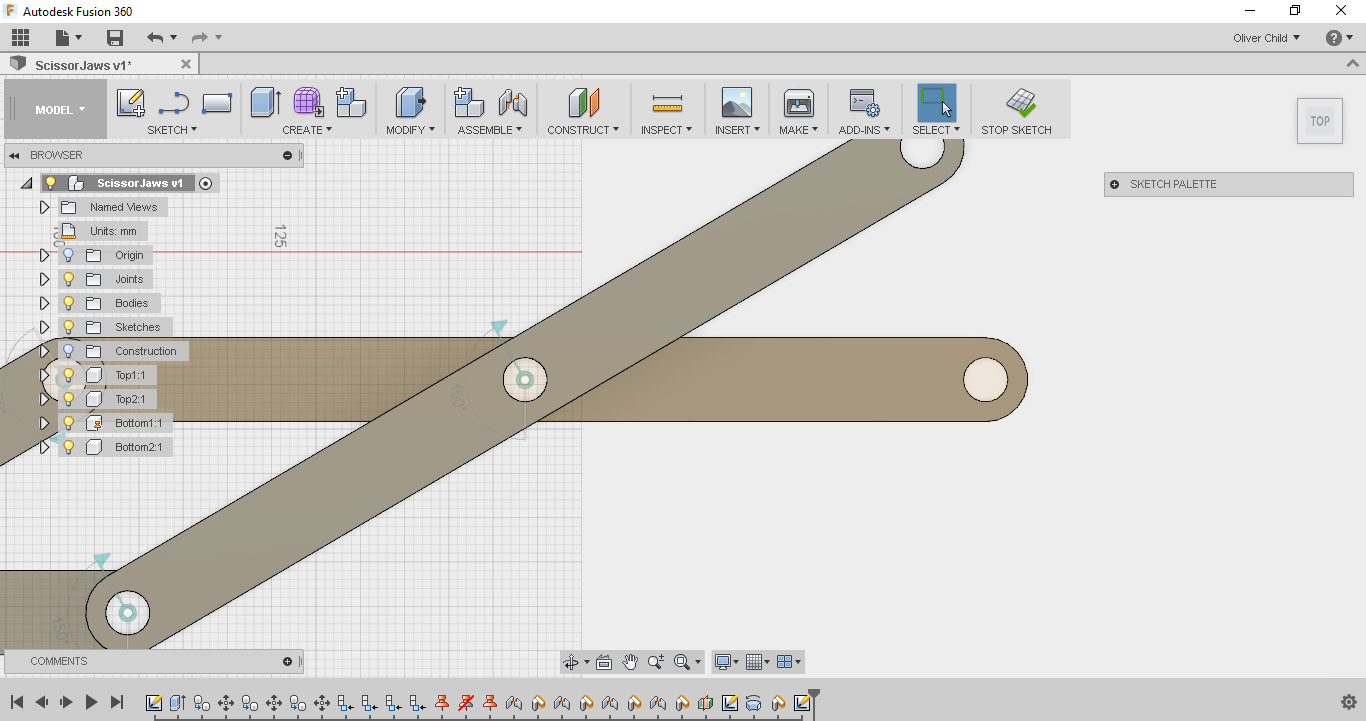Select the Pan tool in navigation bar

pos(629,661)
